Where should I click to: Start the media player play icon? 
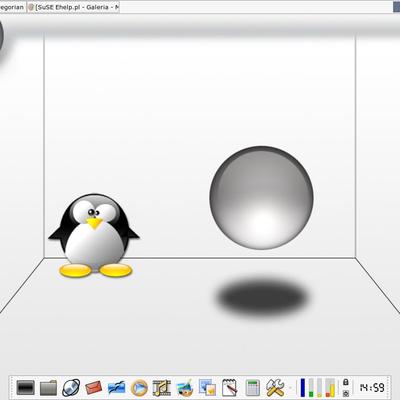pyautogui.click(x=139, y=388)
